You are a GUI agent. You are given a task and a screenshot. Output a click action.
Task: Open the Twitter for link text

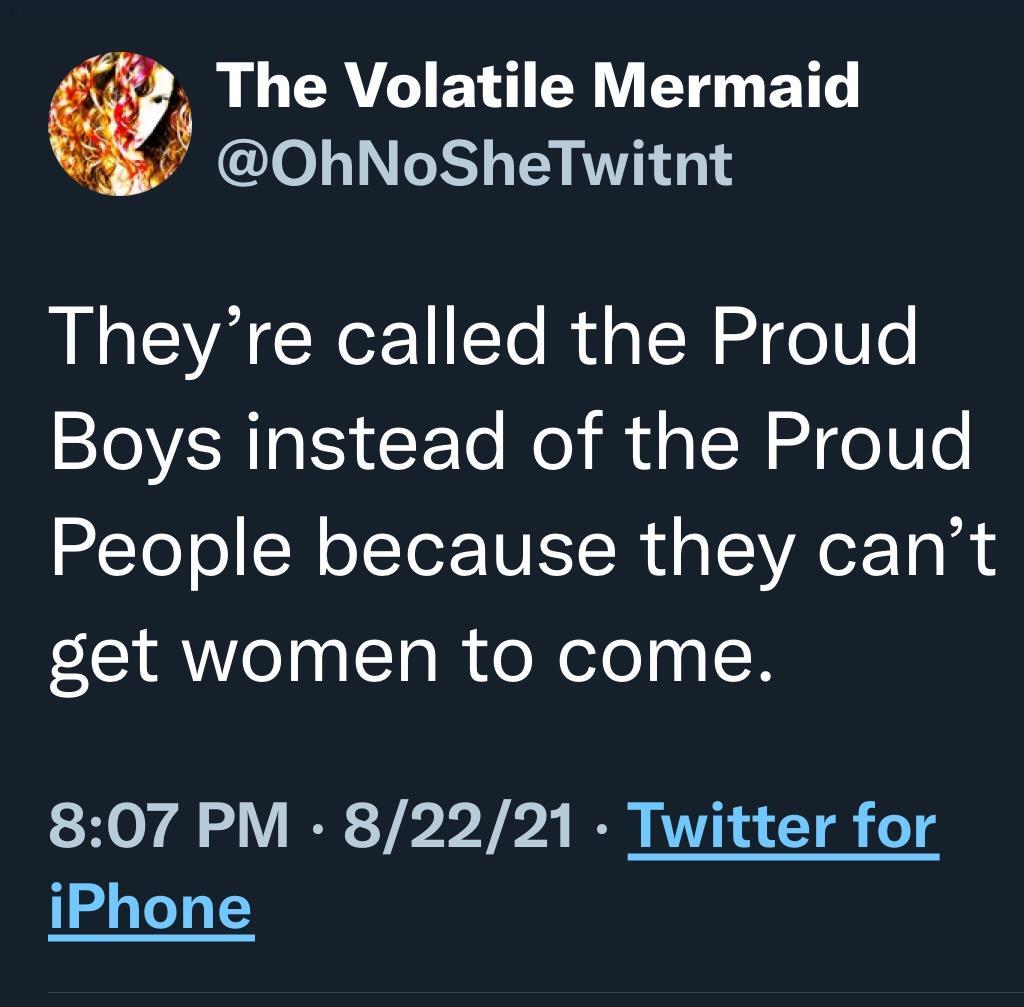(x=781, y=826)
